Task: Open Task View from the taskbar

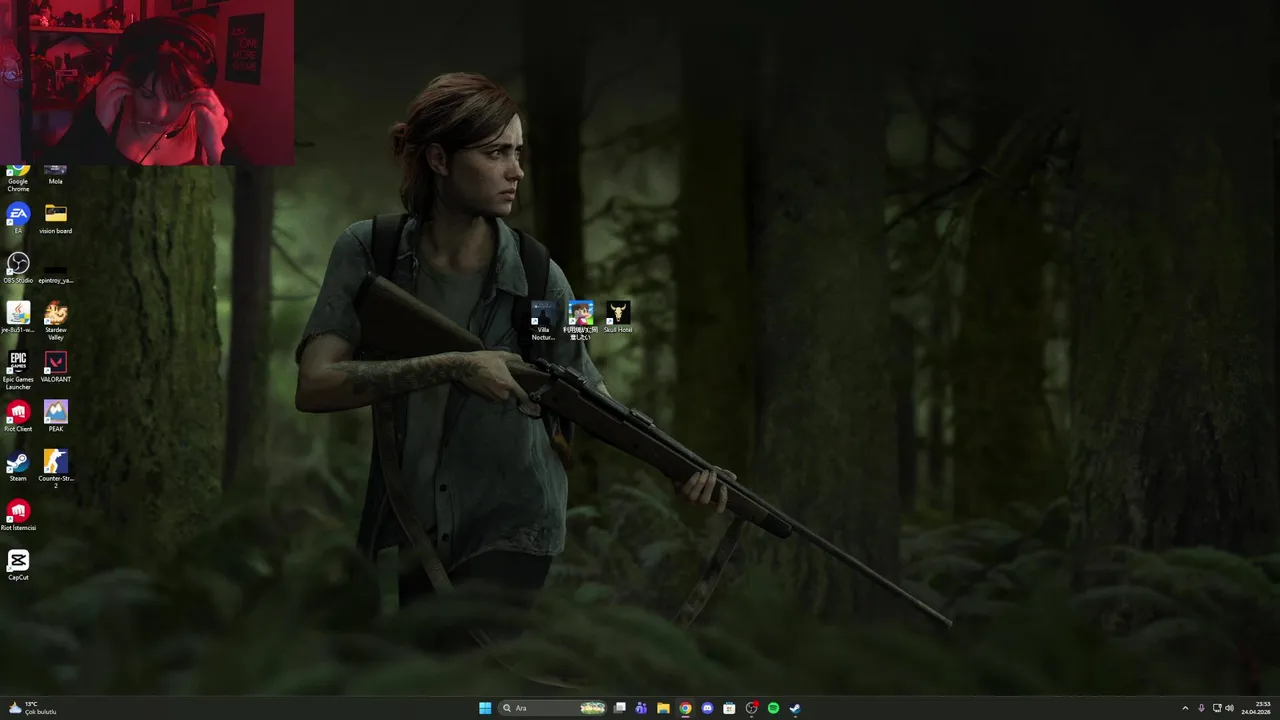Action: point(620,708)
